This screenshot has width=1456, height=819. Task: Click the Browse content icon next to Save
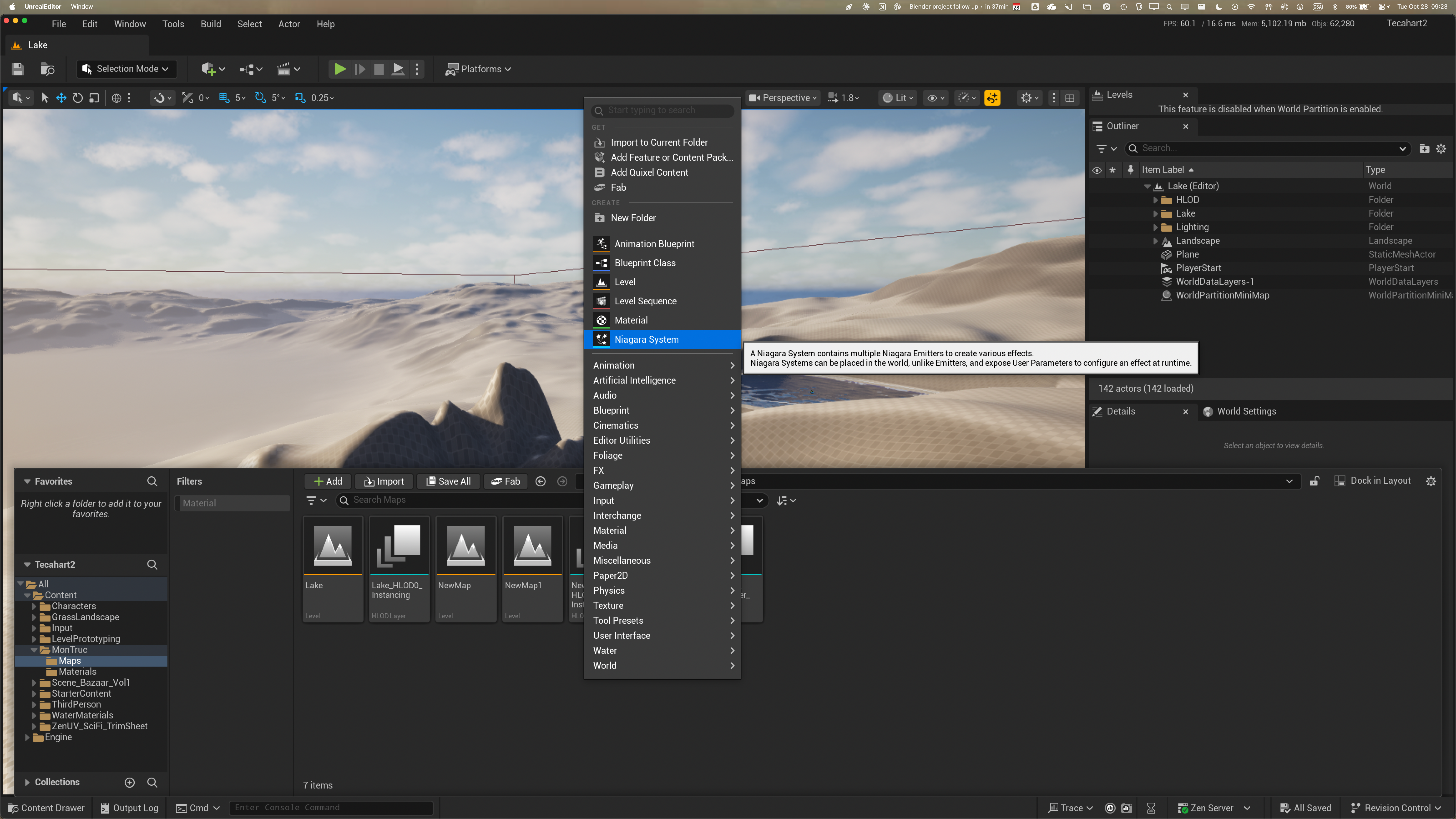(48, 69)
